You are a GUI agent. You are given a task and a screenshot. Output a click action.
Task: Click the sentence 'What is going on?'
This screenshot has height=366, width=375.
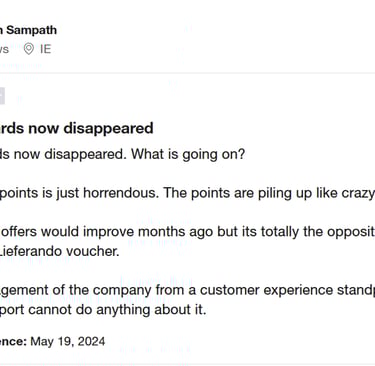pyautogui.click(x=188, y=154)
